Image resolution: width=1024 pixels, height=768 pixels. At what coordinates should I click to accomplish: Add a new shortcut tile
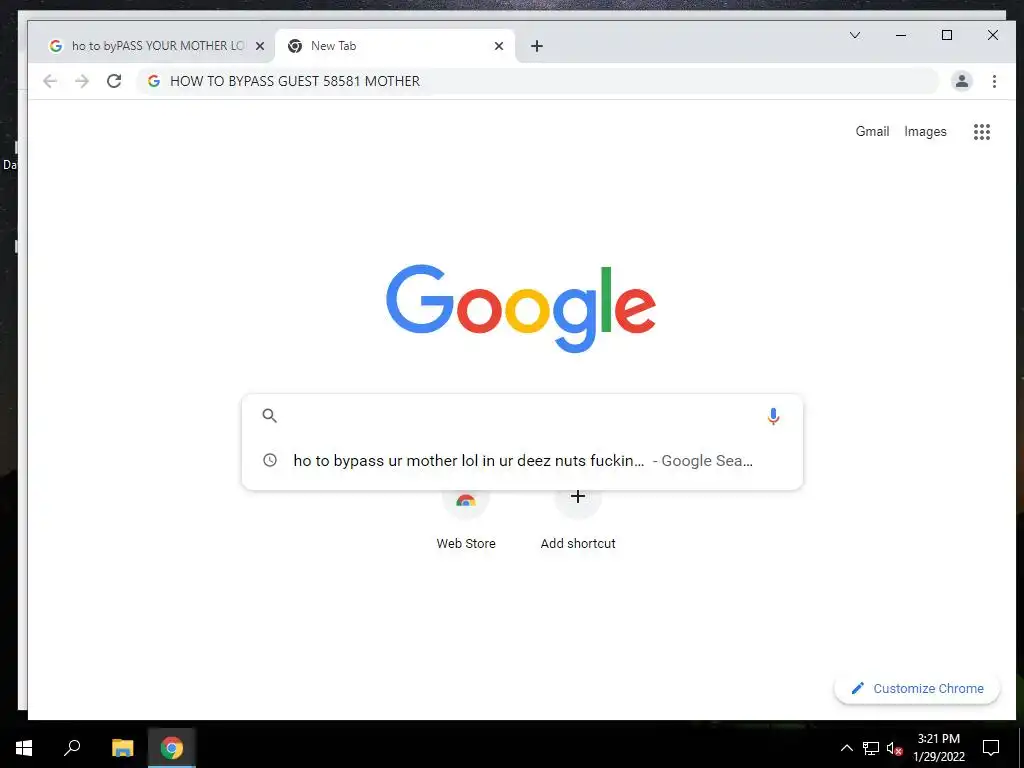point(578,519)
